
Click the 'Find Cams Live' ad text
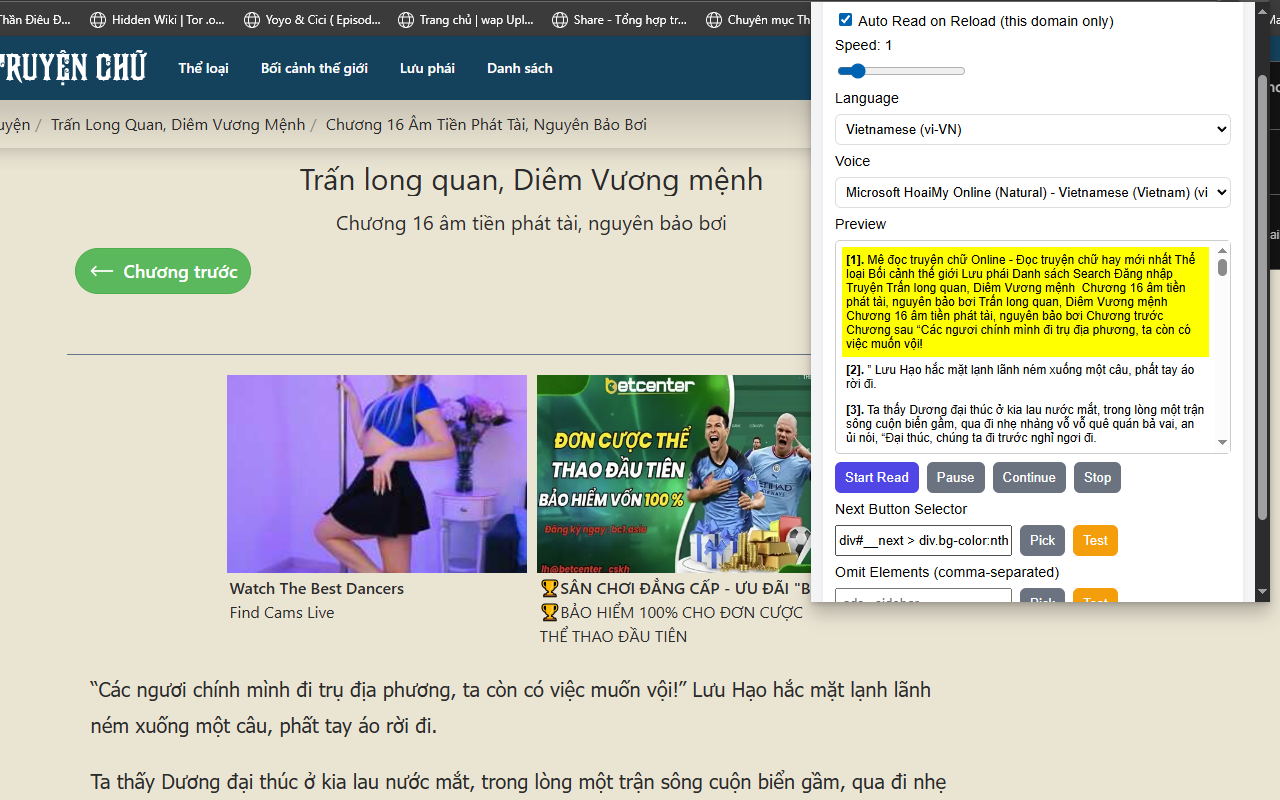pos(282,612)
